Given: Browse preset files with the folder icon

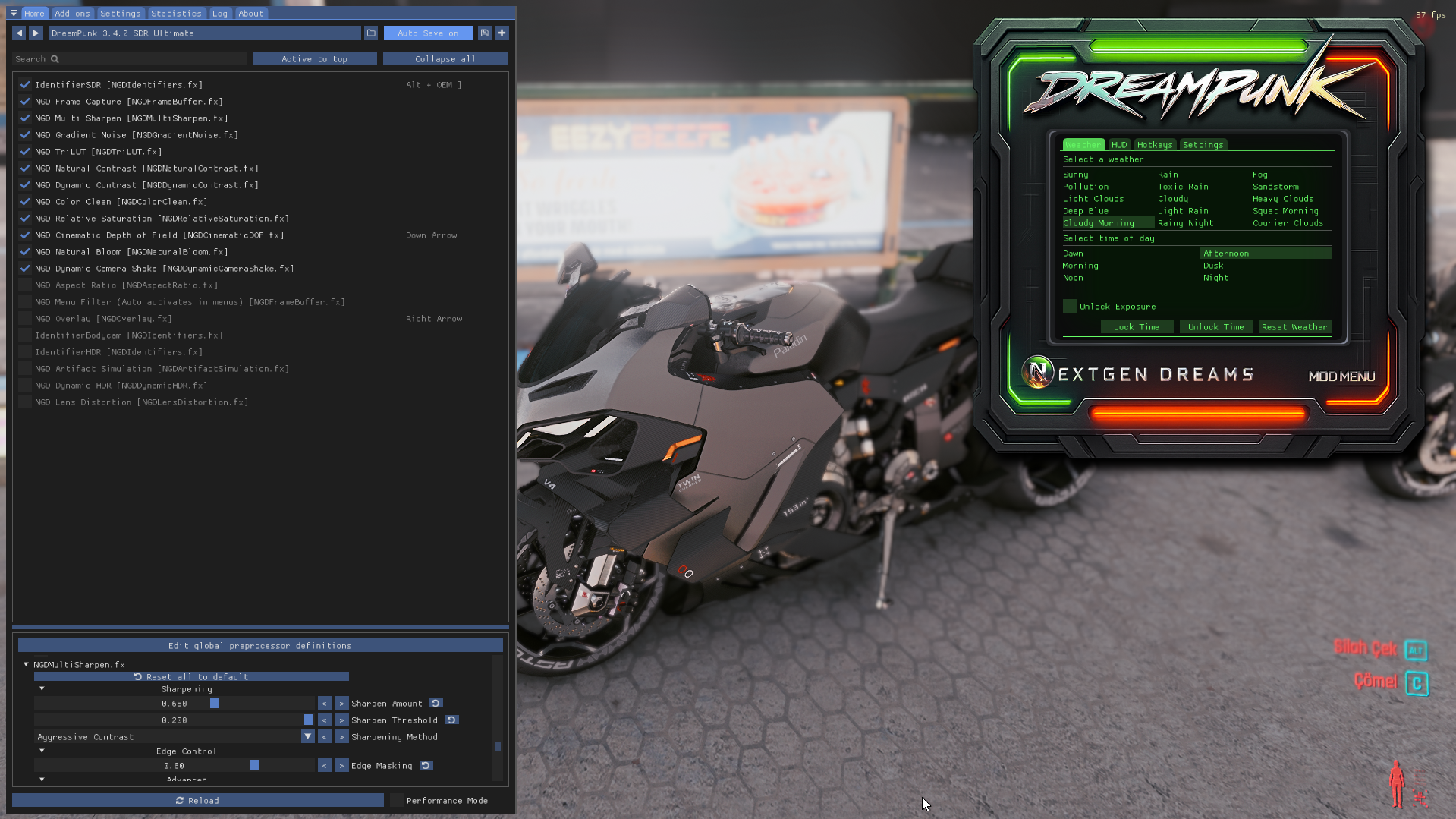Looking at the screenshot, I should coord(371,33).
